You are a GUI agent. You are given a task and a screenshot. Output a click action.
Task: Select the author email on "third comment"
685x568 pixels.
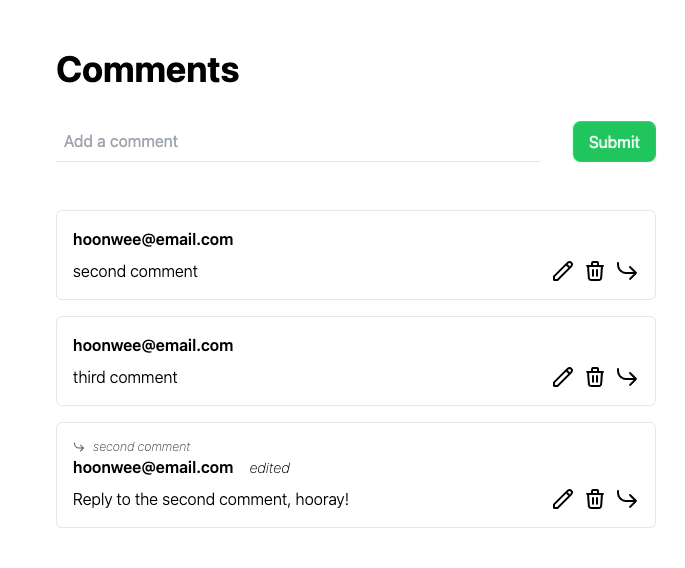pyautogui.click(x=153, y=346)
